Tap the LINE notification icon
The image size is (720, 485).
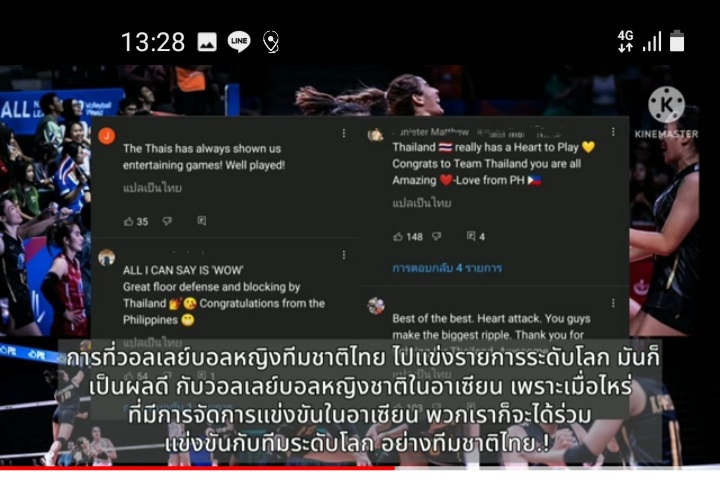tap(239, 42)
